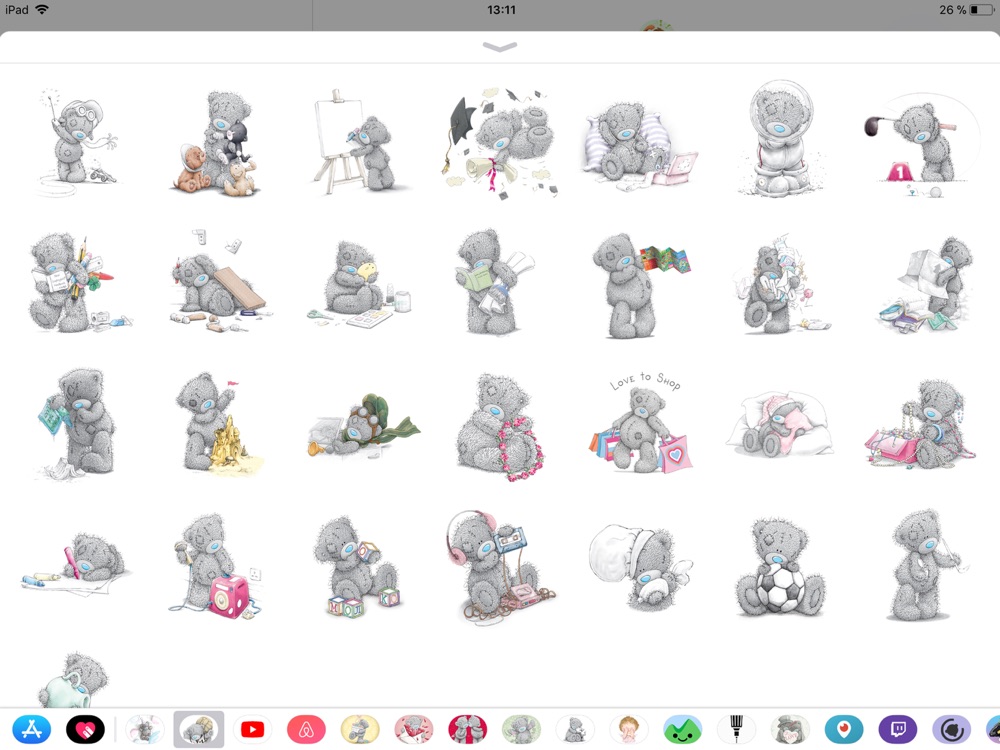Pick the bear reading a green book
Viewport: 1000px width, 750px height.
click(496, 282)
